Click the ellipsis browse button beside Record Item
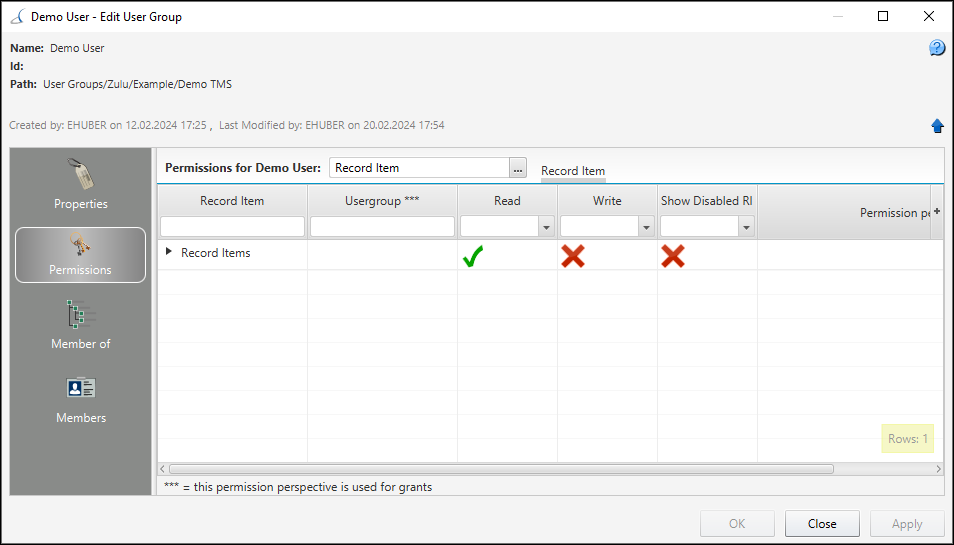The image size is (954, 545). pos(518,168)
